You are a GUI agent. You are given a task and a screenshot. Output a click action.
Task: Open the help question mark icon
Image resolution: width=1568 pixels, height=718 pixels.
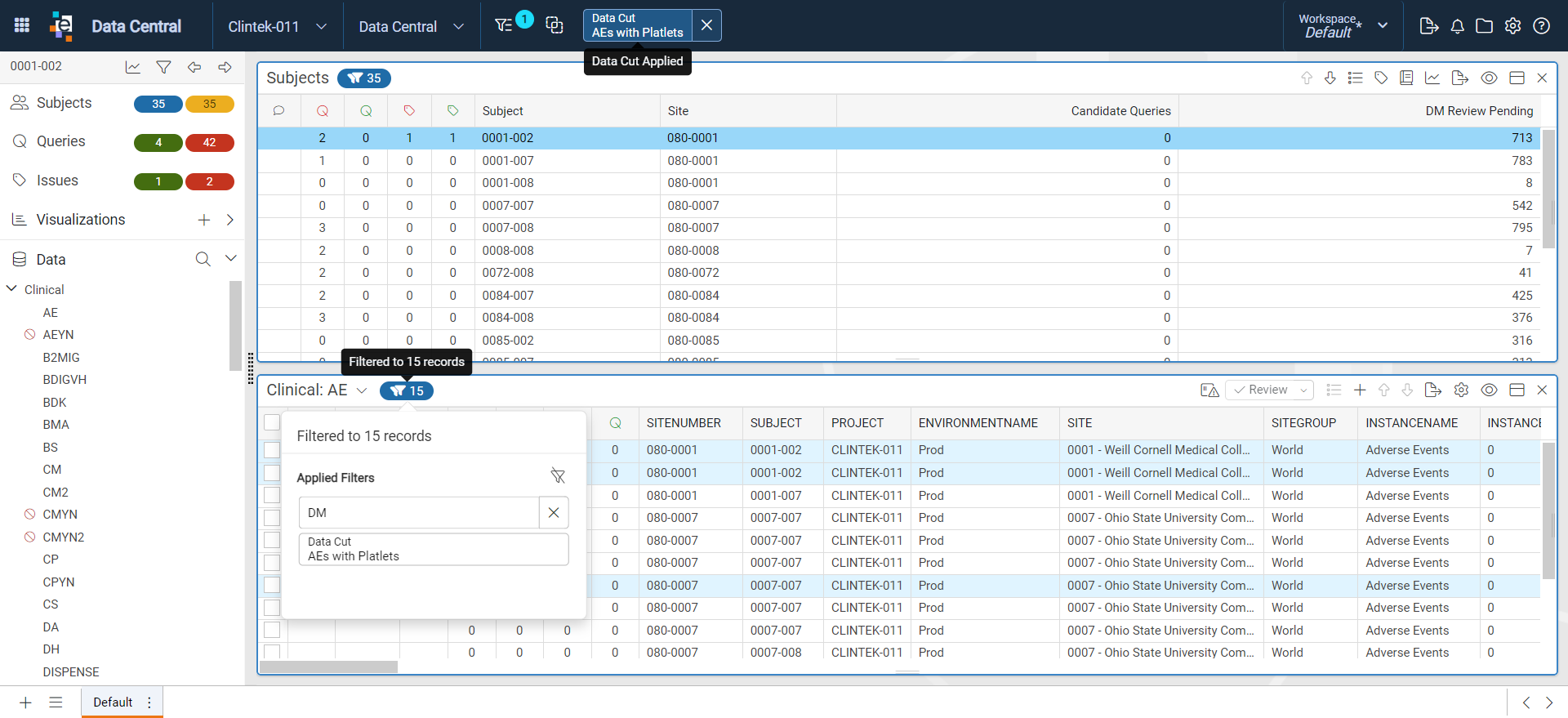(1541, 26)
